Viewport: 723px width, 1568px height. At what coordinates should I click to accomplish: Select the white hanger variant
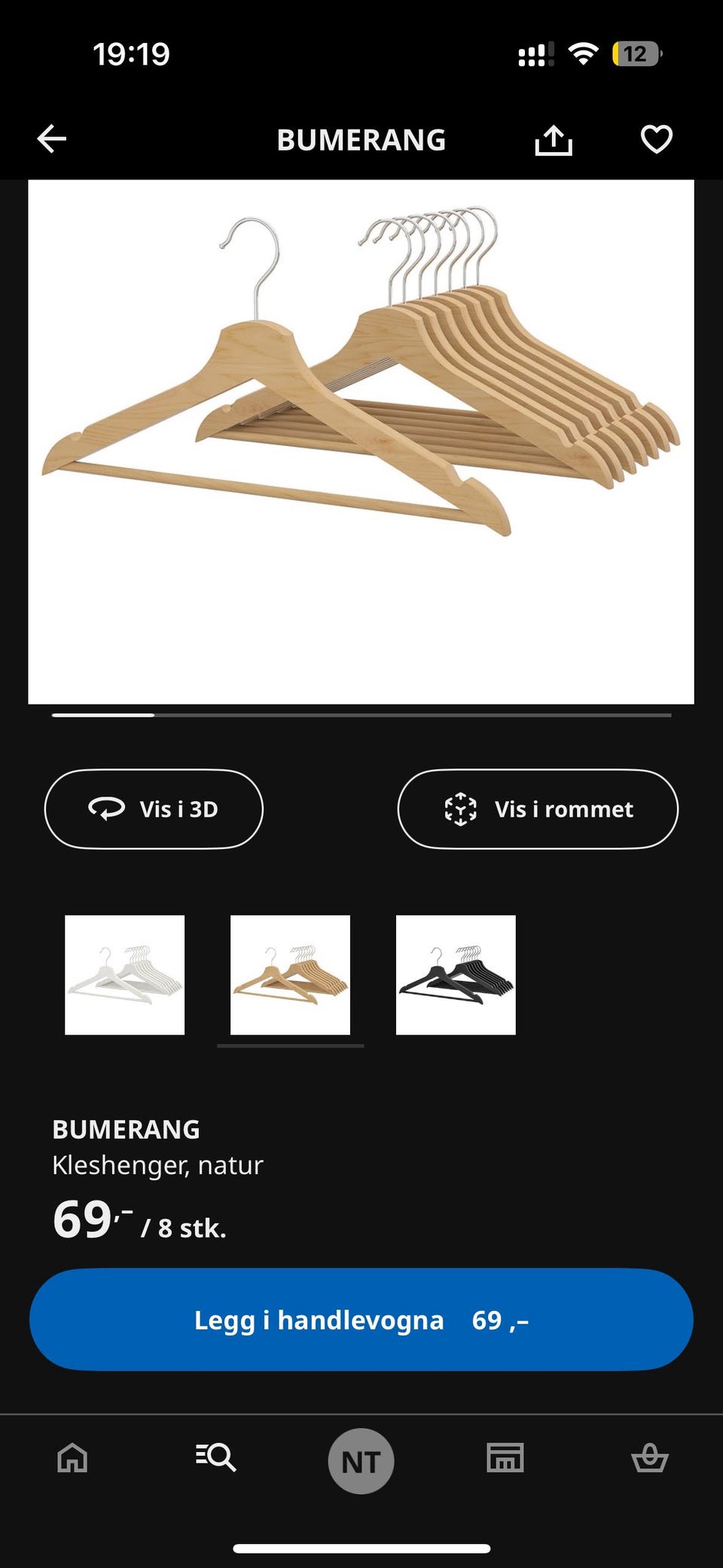(124, 975)
